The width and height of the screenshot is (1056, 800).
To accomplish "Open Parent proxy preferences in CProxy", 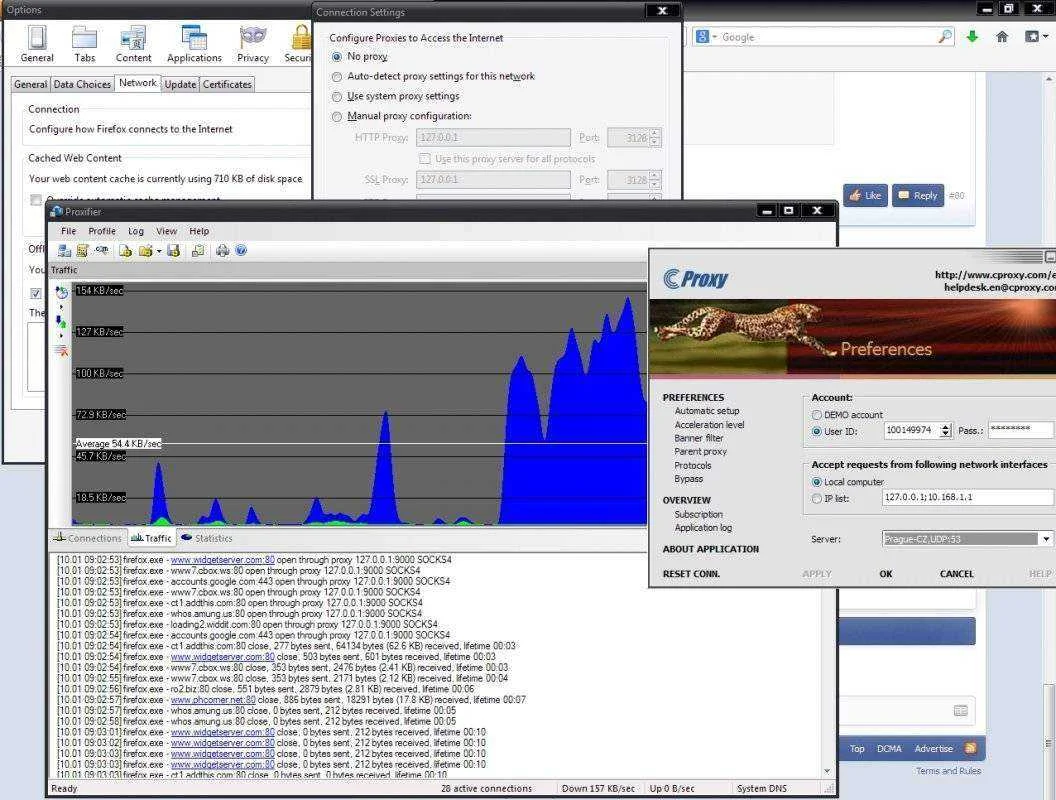I will (700, 451).
